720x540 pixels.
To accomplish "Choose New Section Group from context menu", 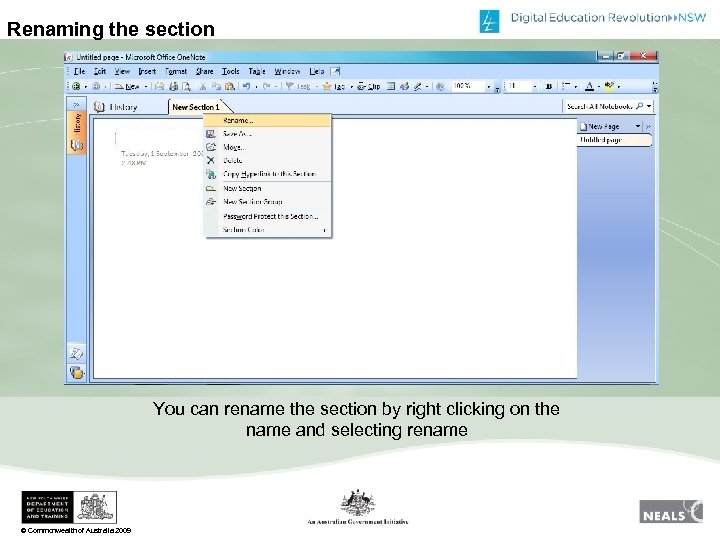I will (267, 202).
